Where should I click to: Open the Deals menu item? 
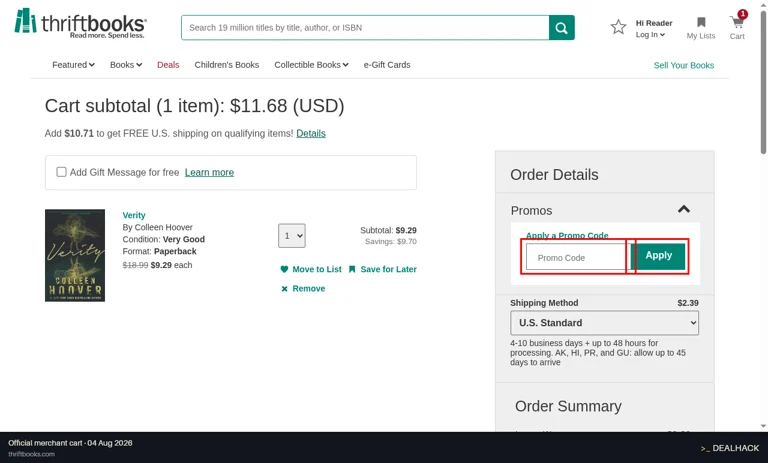[168, 65]
